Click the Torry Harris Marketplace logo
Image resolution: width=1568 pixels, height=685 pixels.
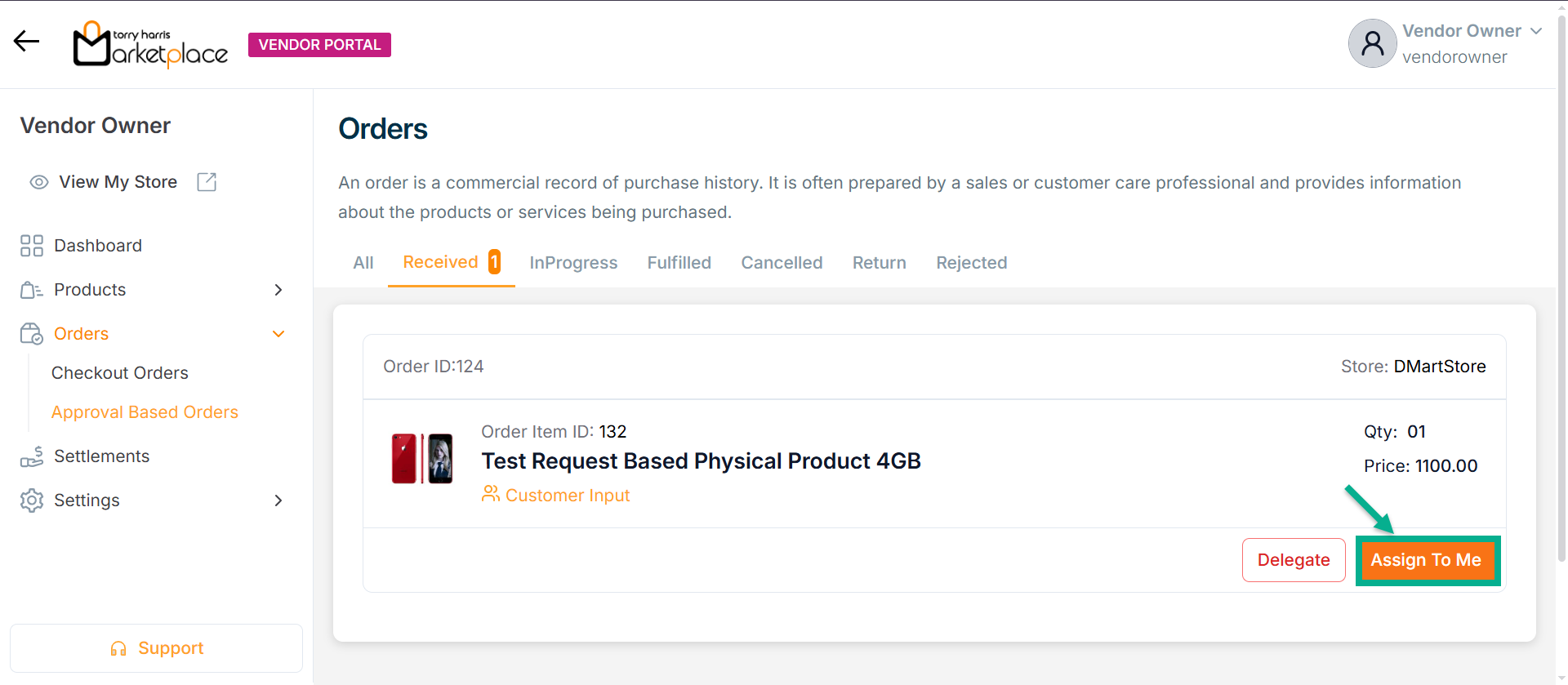(x=150, y=45)
